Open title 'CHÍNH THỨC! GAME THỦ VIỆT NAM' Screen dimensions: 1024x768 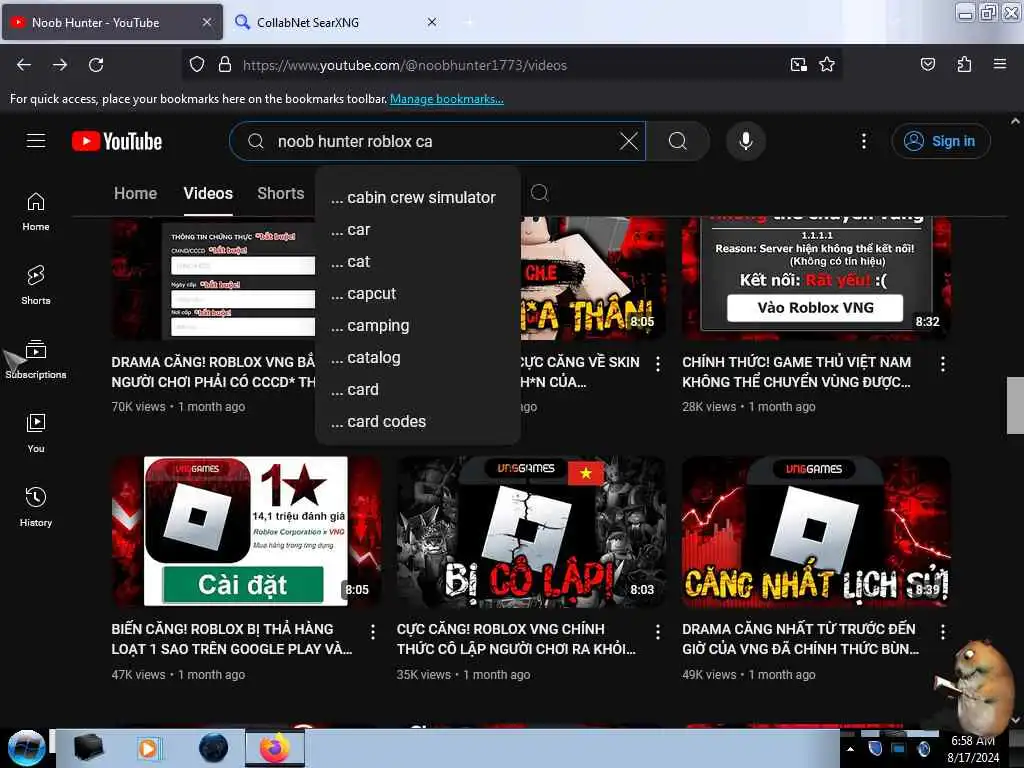[797, 371]
